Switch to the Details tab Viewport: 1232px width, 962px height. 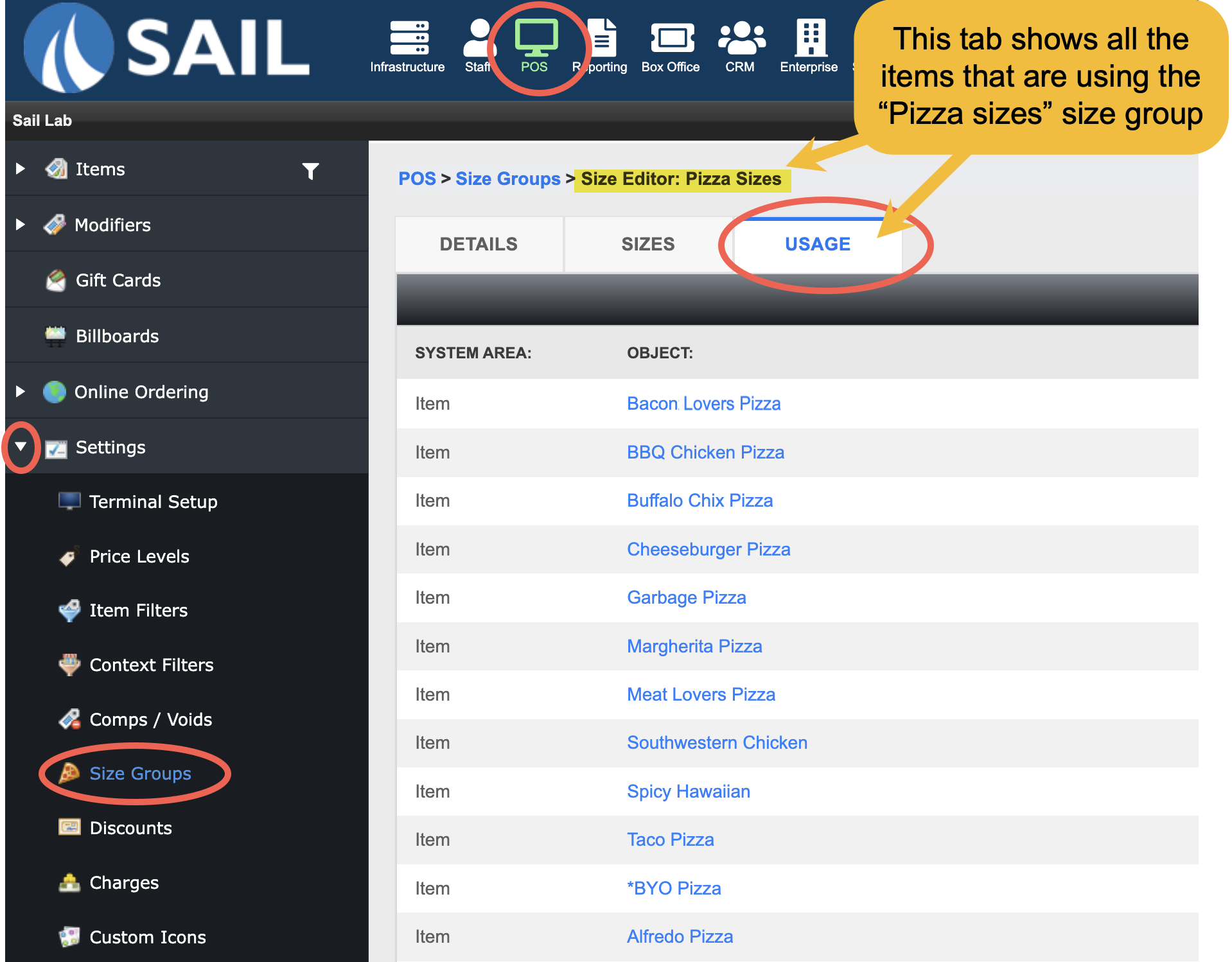point(479,245)
